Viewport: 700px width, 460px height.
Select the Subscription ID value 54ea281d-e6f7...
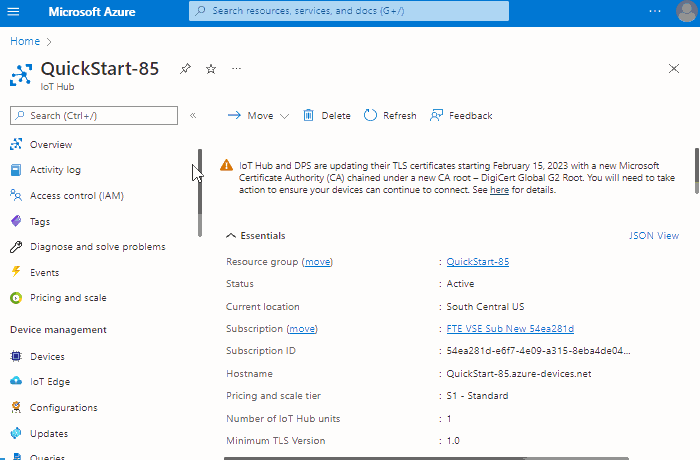538,351
